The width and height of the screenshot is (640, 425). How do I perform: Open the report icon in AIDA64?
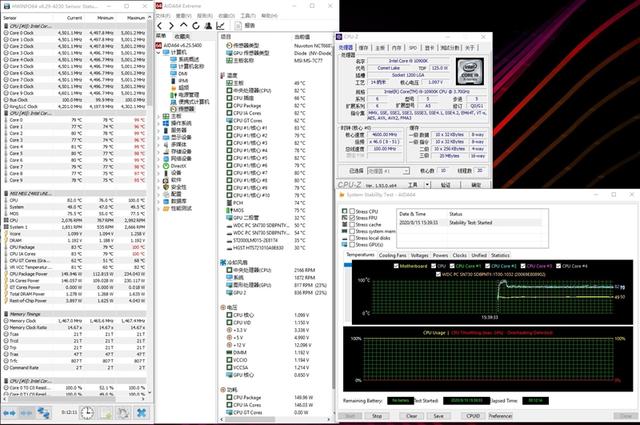coord(239,26)
